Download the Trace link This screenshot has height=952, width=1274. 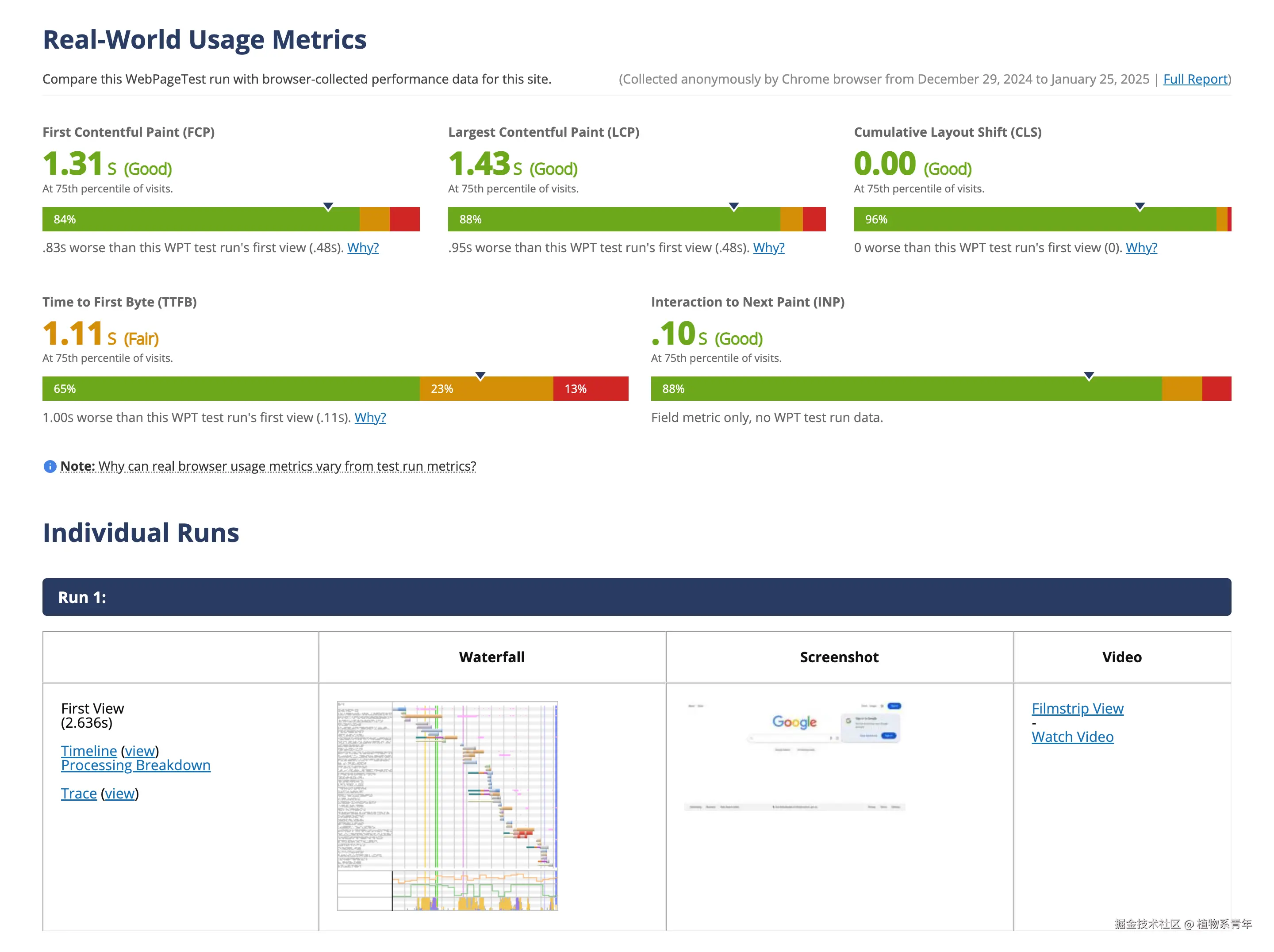click(x=79, y=794)
